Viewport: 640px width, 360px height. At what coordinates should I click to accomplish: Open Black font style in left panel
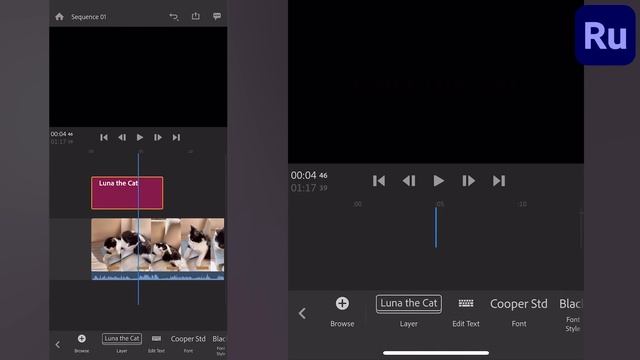[x=219, y=339]
